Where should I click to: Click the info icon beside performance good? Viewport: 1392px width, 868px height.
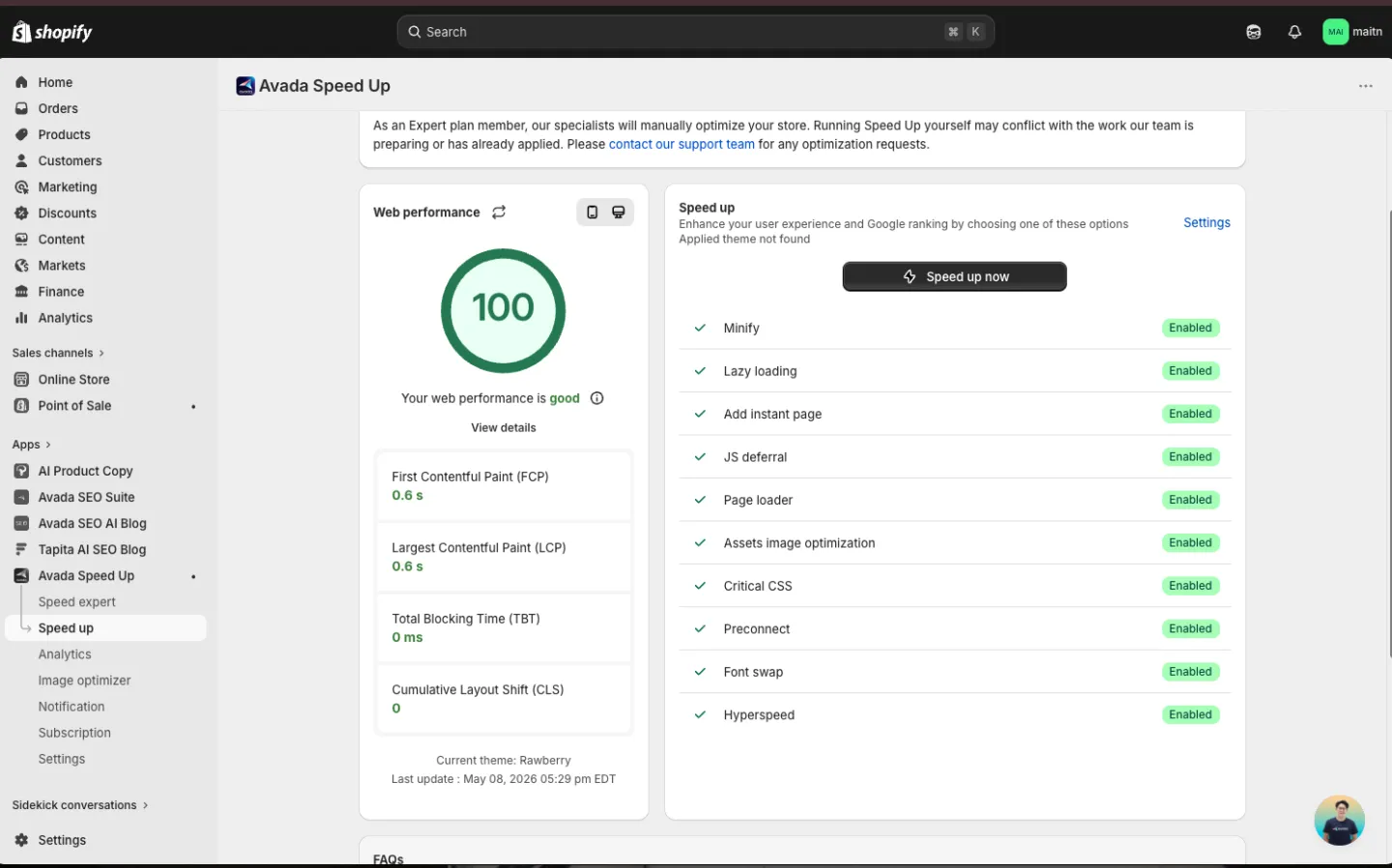click(596, 398)
